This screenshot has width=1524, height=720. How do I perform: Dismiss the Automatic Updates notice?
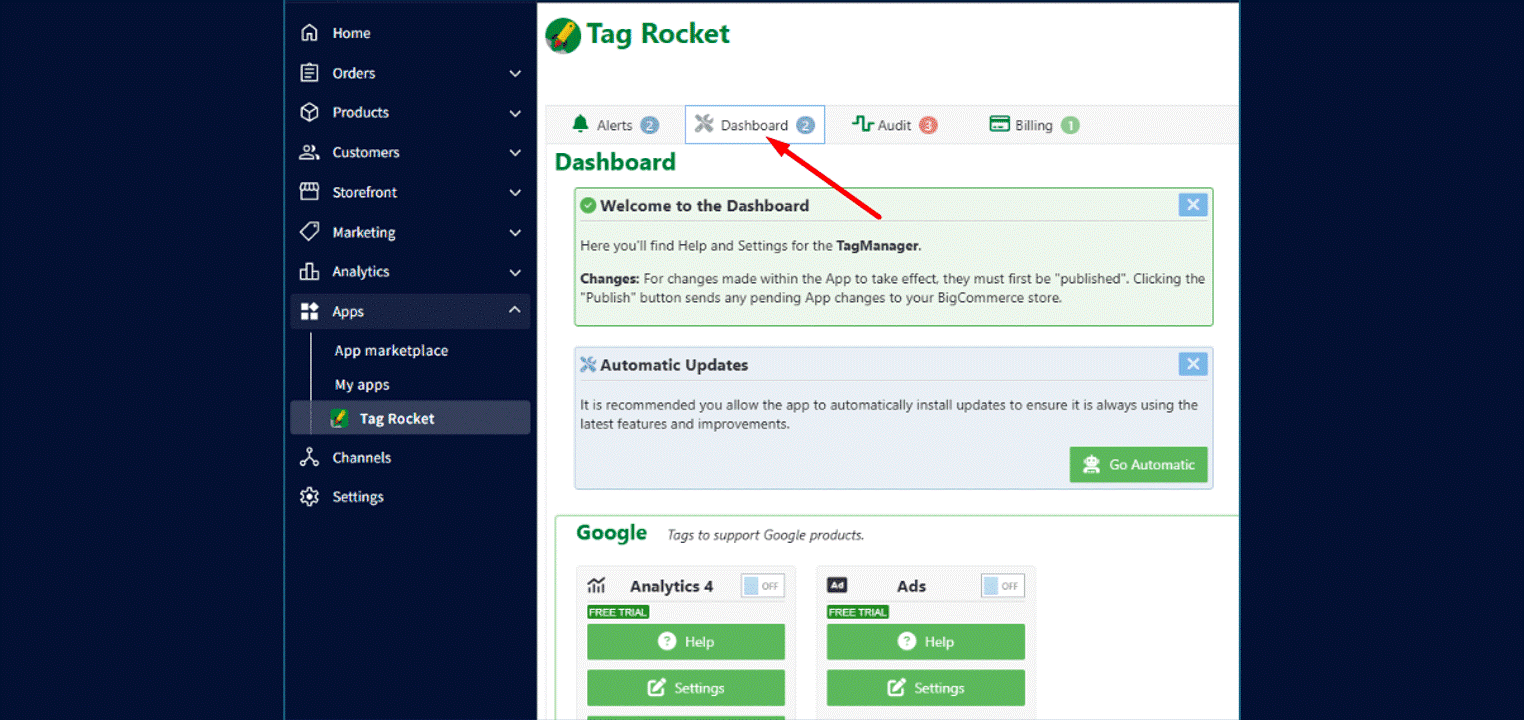(x=1192, y=364)
